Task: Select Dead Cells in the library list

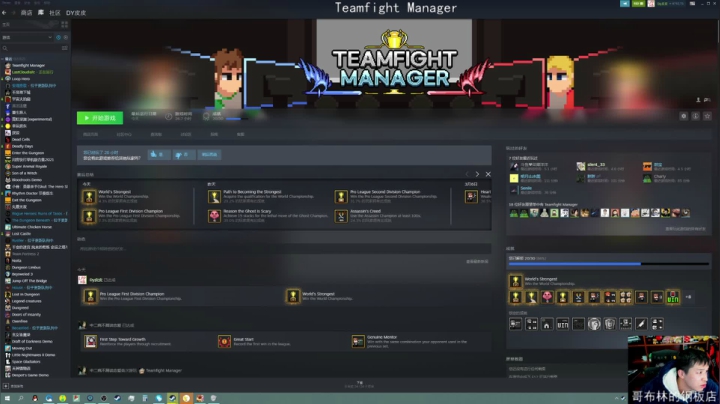Action: (x=21, y=140)
